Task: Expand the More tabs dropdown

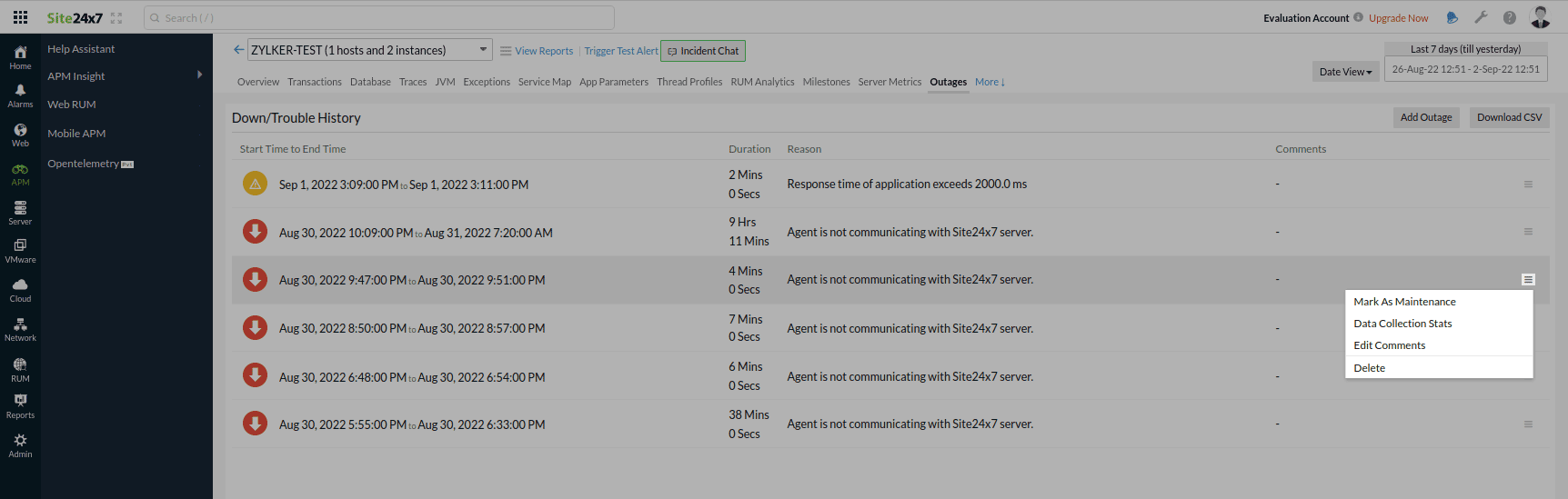Action: (x=990, y=82)
